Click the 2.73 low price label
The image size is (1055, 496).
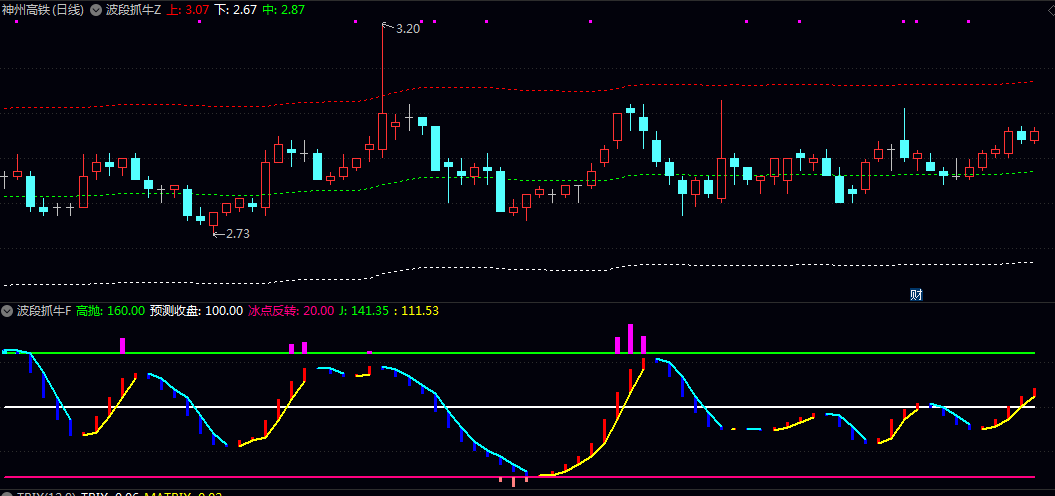[238, 234]
